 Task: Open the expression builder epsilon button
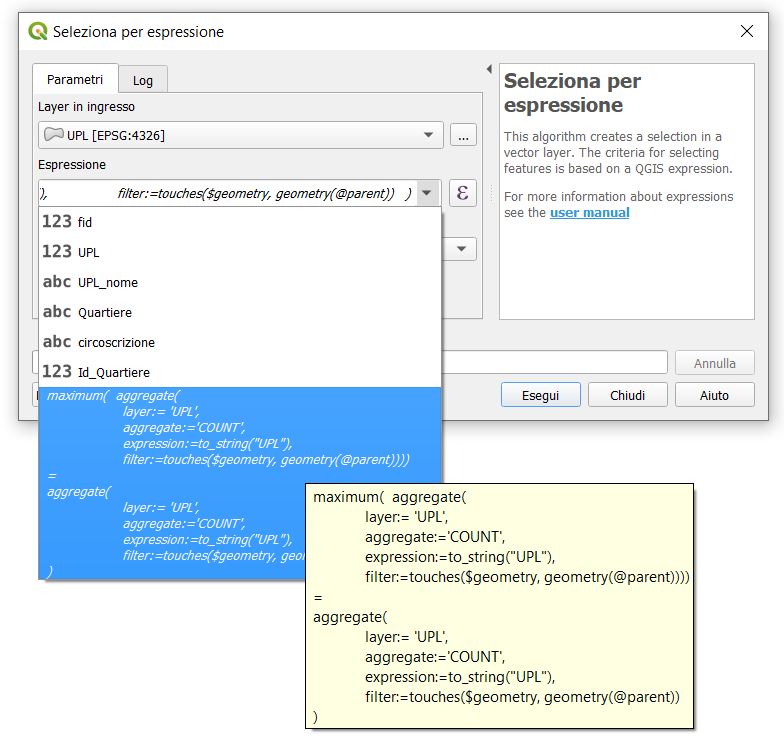[462, 193]
